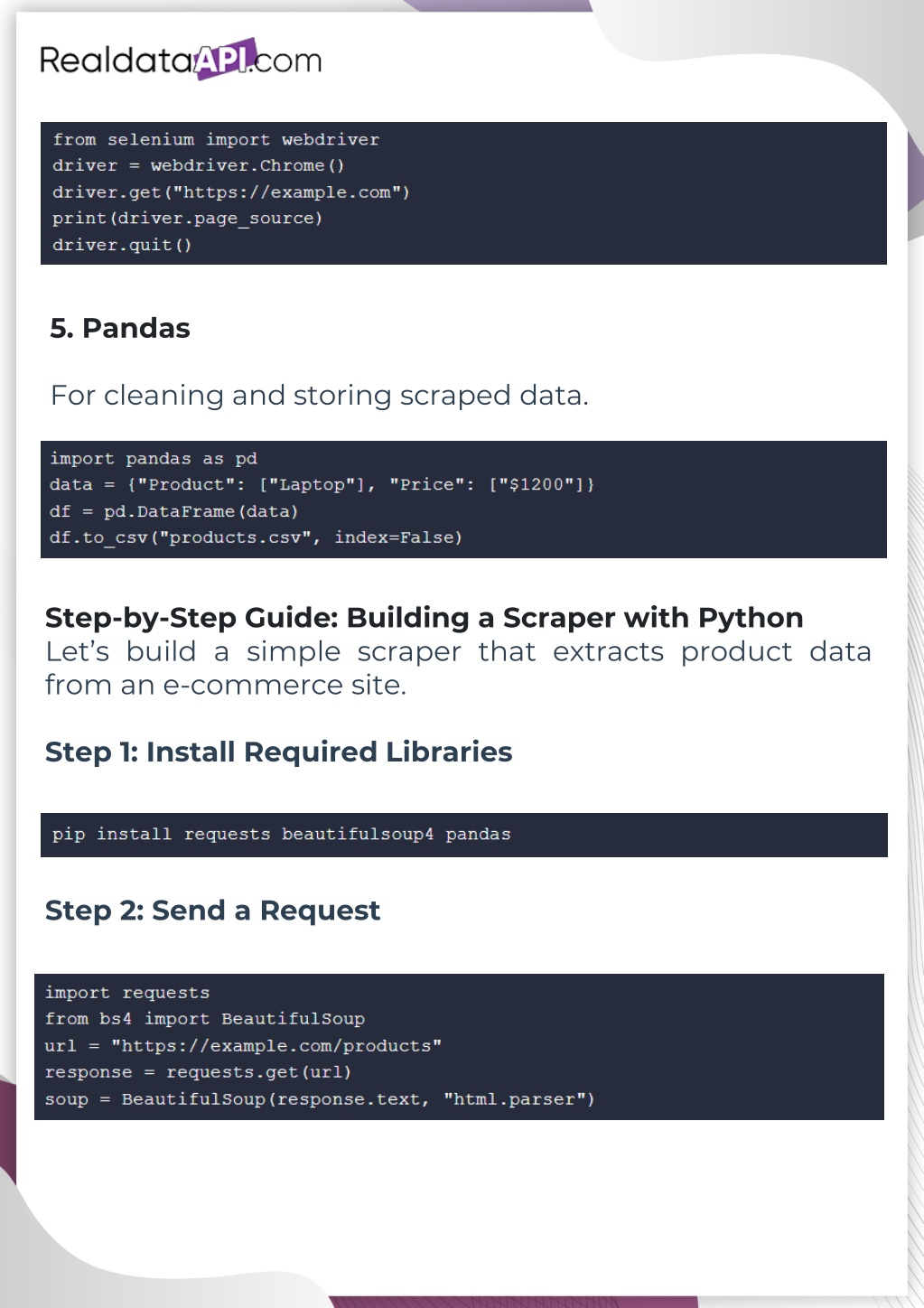The image size is (924, 1308).
Task: Click the purple API badge in logo
Action: coord(224,60)
